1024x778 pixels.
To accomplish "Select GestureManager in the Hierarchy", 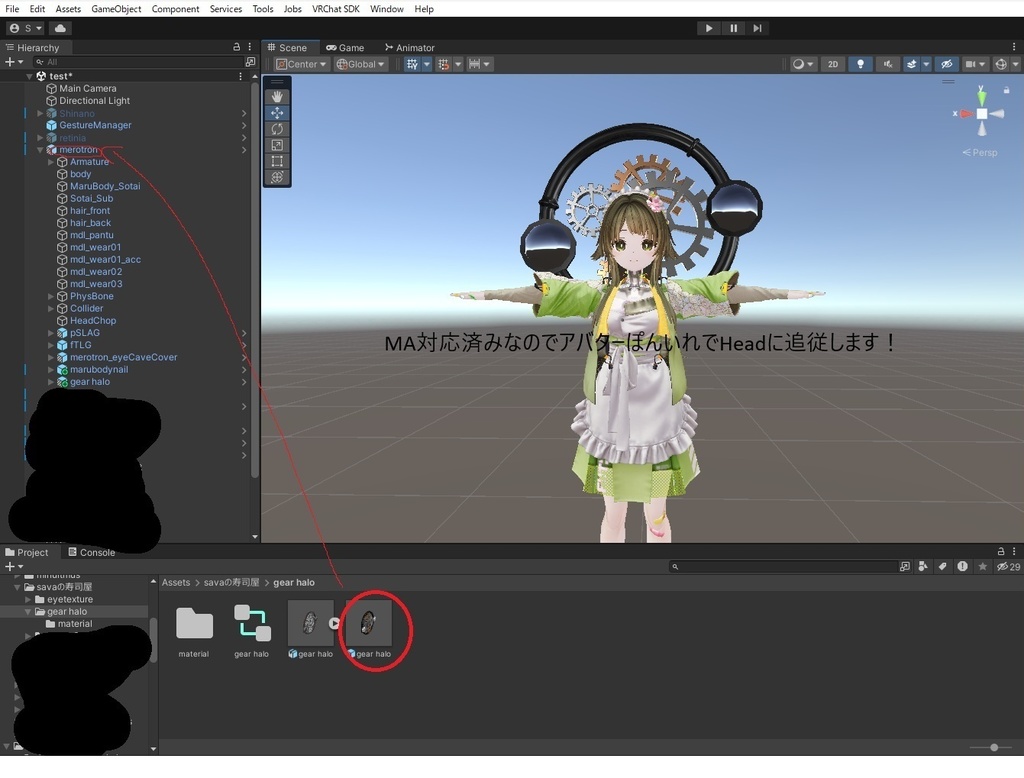I will [95, 125].
